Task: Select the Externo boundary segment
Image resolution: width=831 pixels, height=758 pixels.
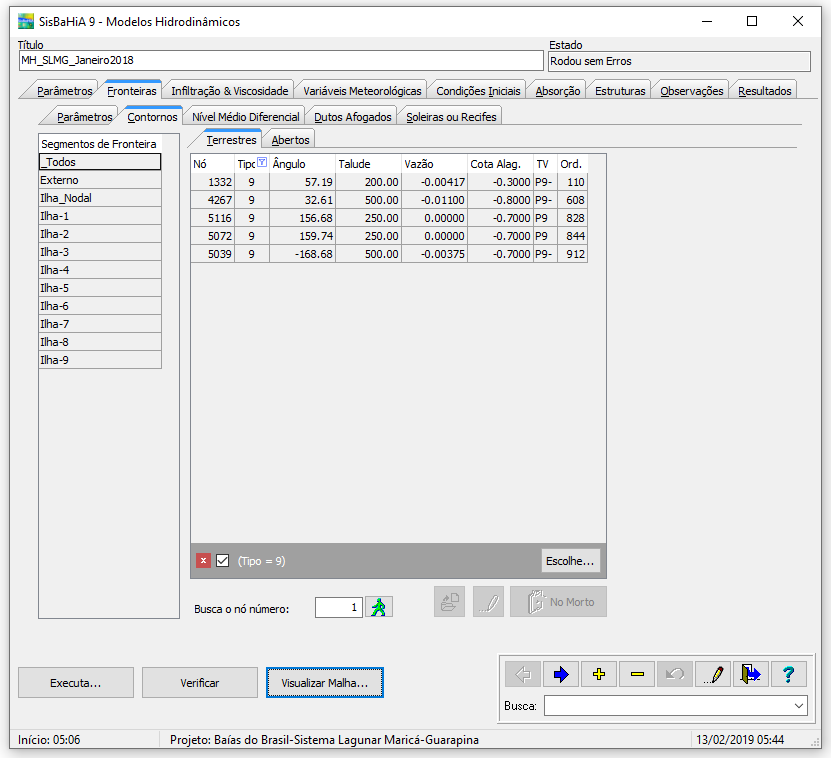Action: [x=100, y=180]
